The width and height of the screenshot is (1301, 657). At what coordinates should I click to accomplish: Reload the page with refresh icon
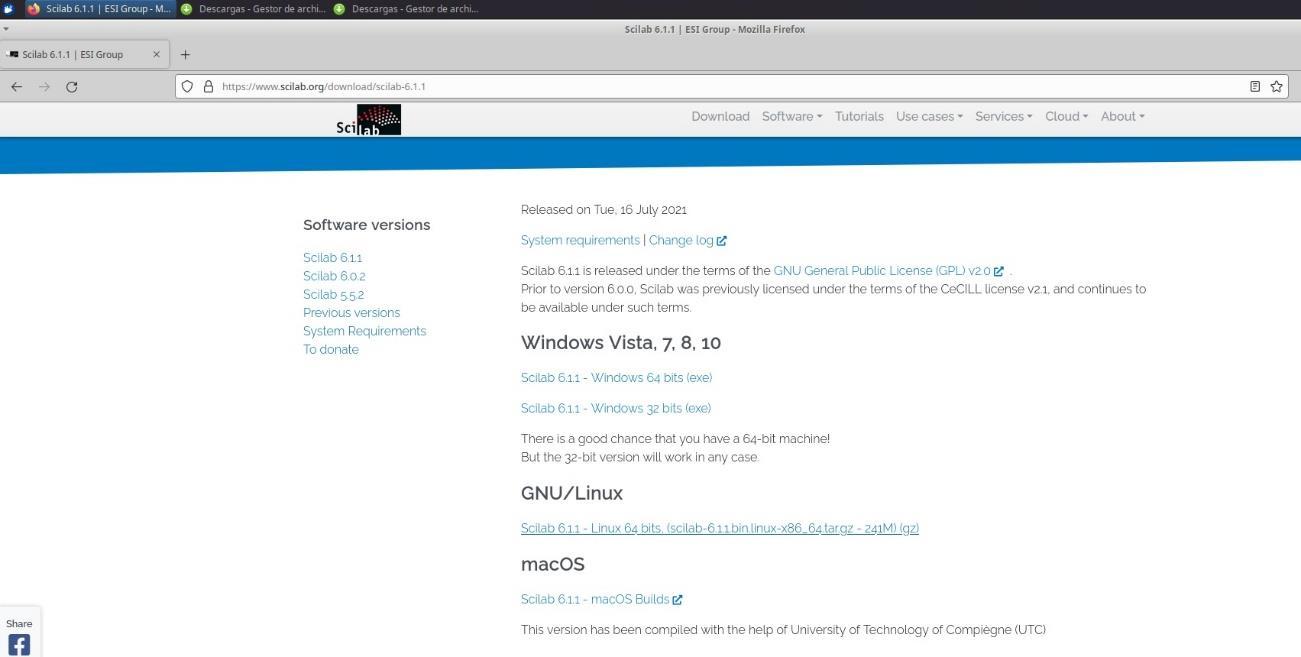coord(71,87)
